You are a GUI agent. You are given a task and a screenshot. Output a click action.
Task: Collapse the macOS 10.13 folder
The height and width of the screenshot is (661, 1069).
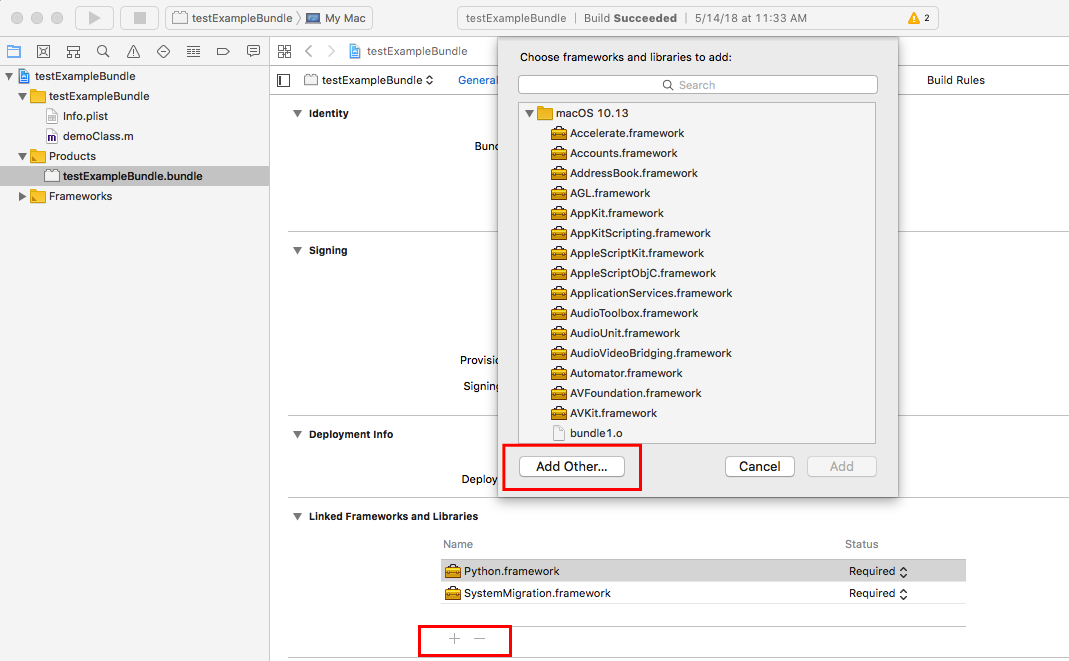point(529,113)
